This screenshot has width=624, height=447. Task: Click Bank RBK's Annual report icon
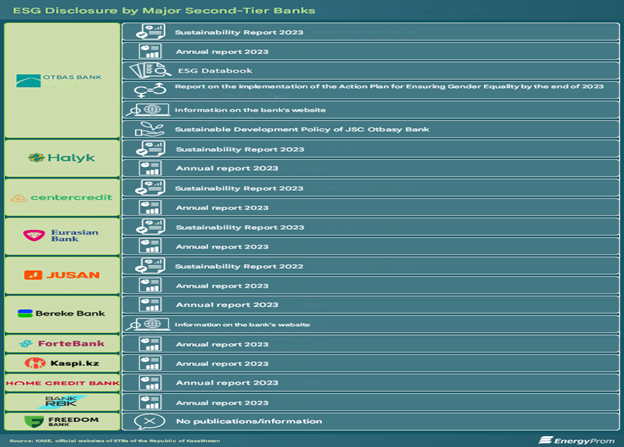[x=150, y=402]
